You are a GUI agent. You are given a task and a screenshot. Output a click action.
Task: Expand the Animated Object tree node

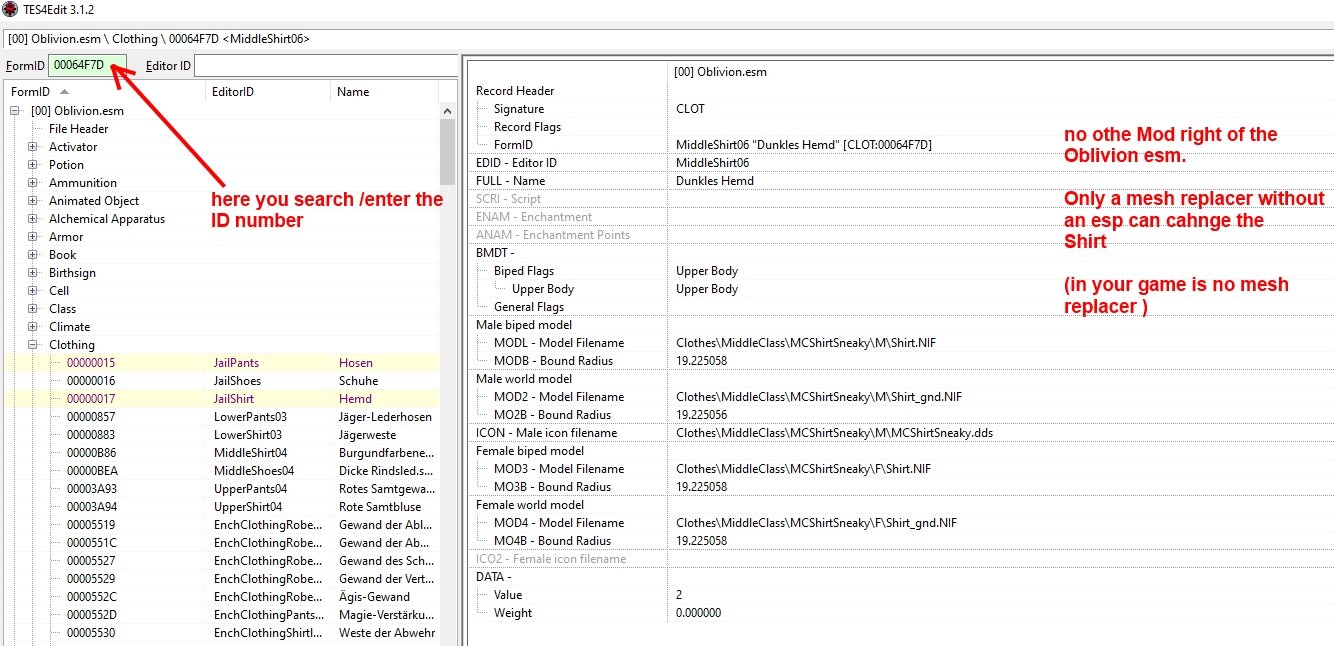click(x=33, y=201)
